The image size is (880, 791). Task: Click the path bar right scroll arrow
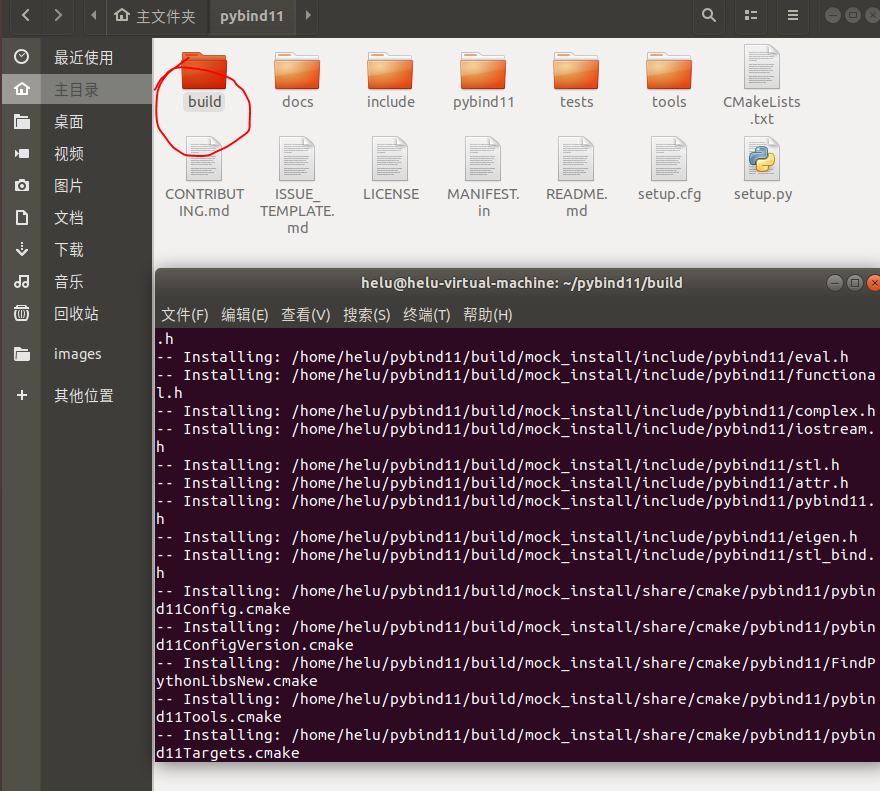click(x=308, y=15)
